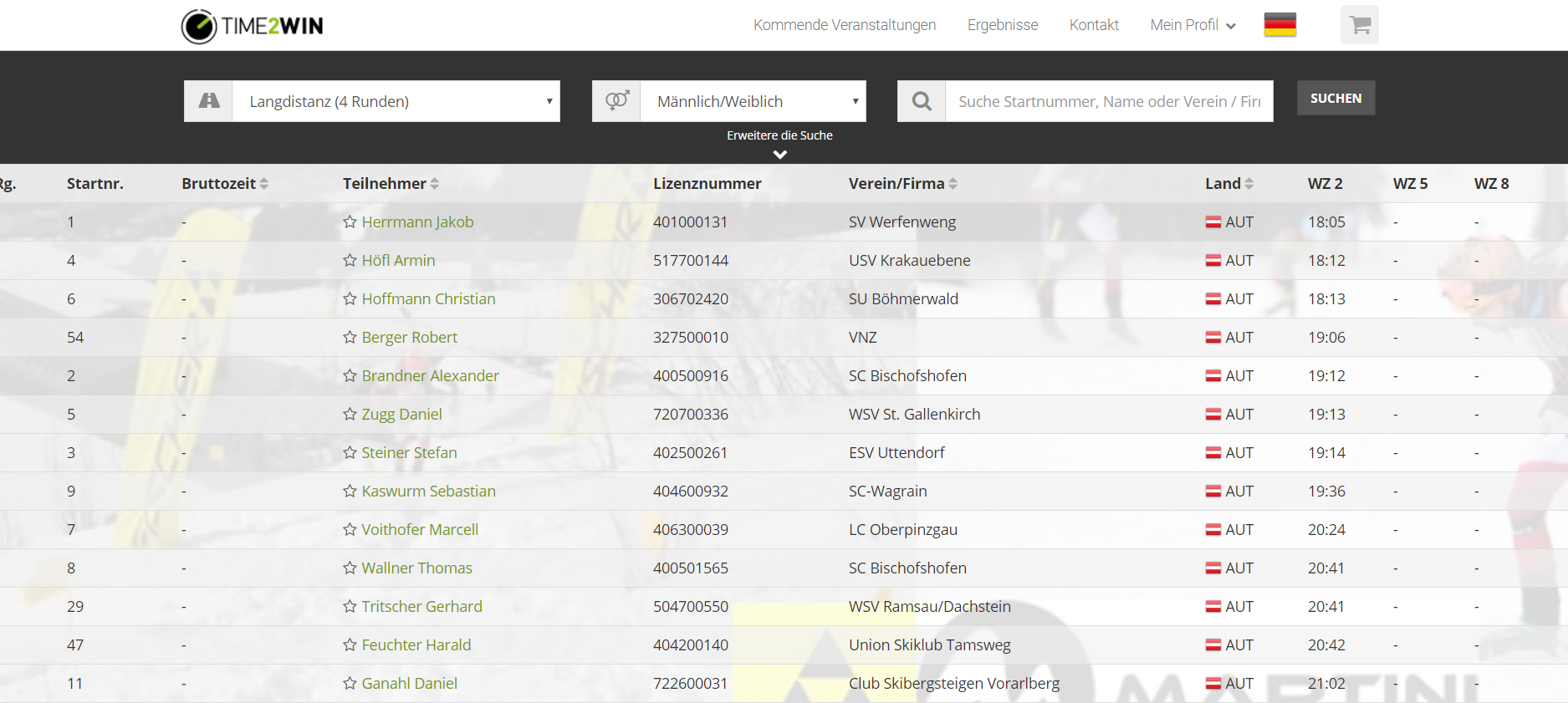Screen dimensions: 1568x703
Task: Click the road distance icon
Action: pyautogui.click(x=208, y=101)
